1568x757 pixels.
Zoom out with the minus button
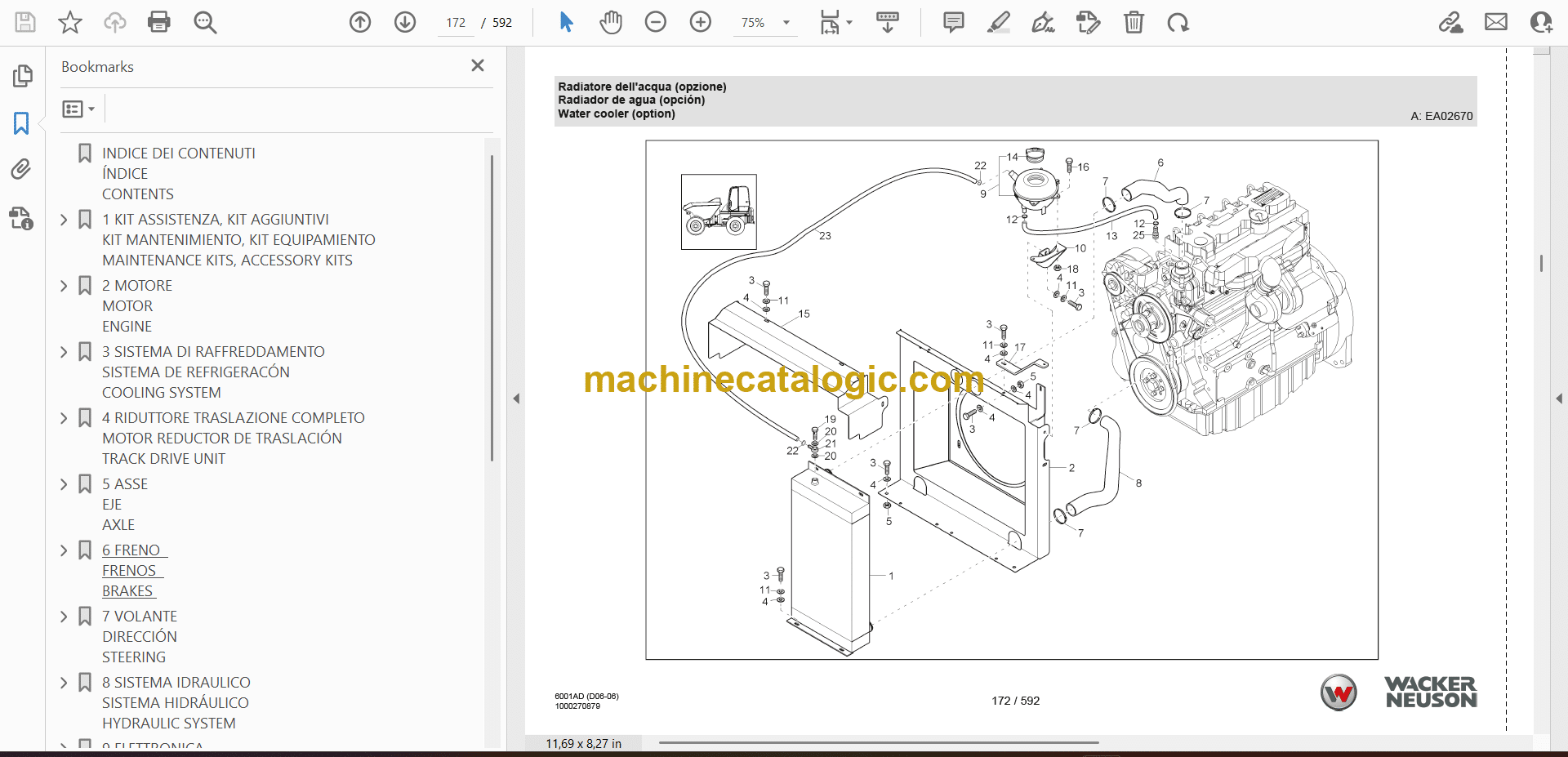656,22
